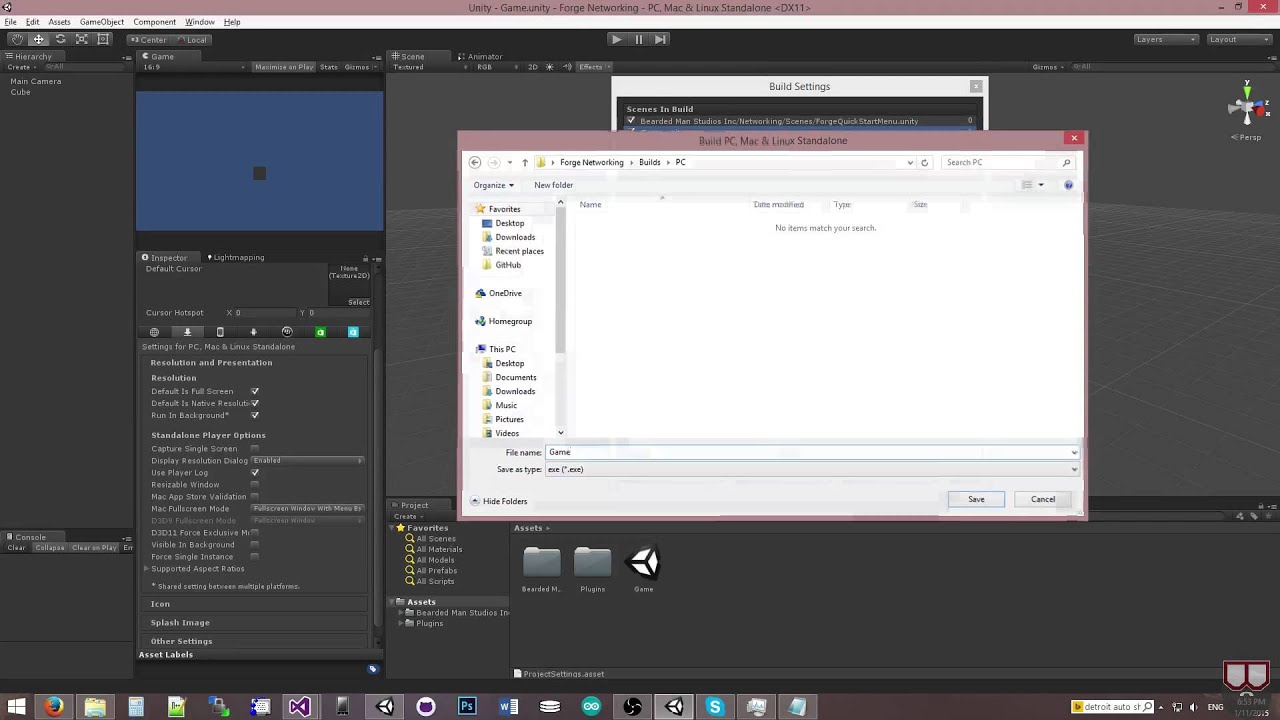Open Photoshop from the taskbar

[x=467, y=707]
